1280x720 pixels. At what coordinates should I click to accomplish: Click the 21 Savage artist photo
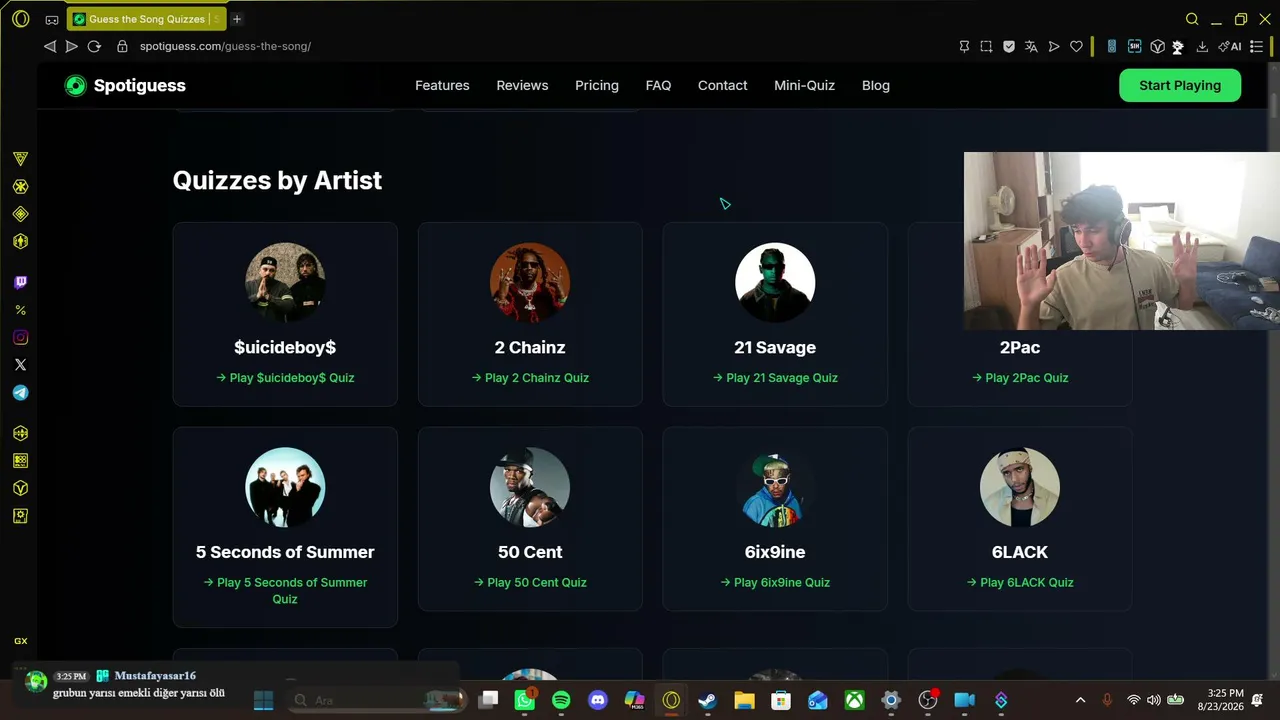click(775, 283)
